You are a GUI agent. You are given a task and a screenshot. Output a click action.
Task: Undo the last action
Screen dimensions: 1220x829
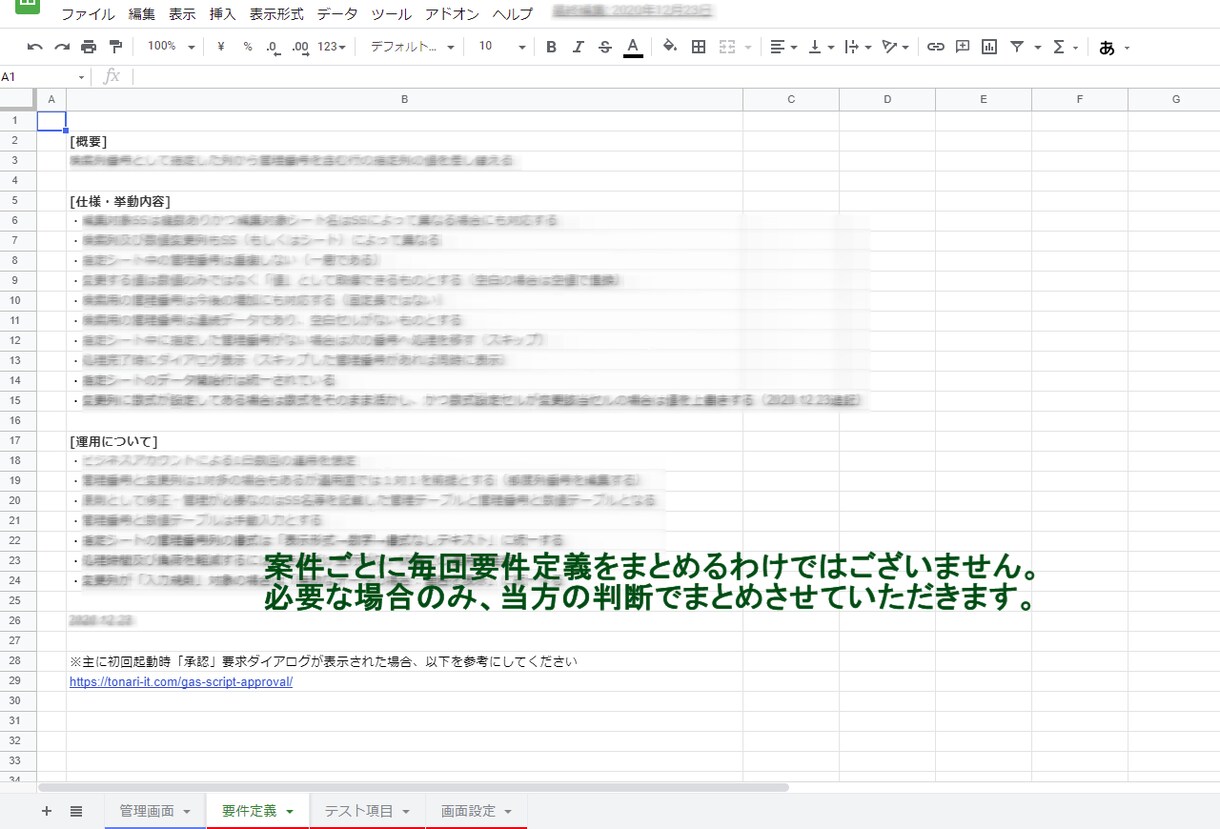(35, 47)
